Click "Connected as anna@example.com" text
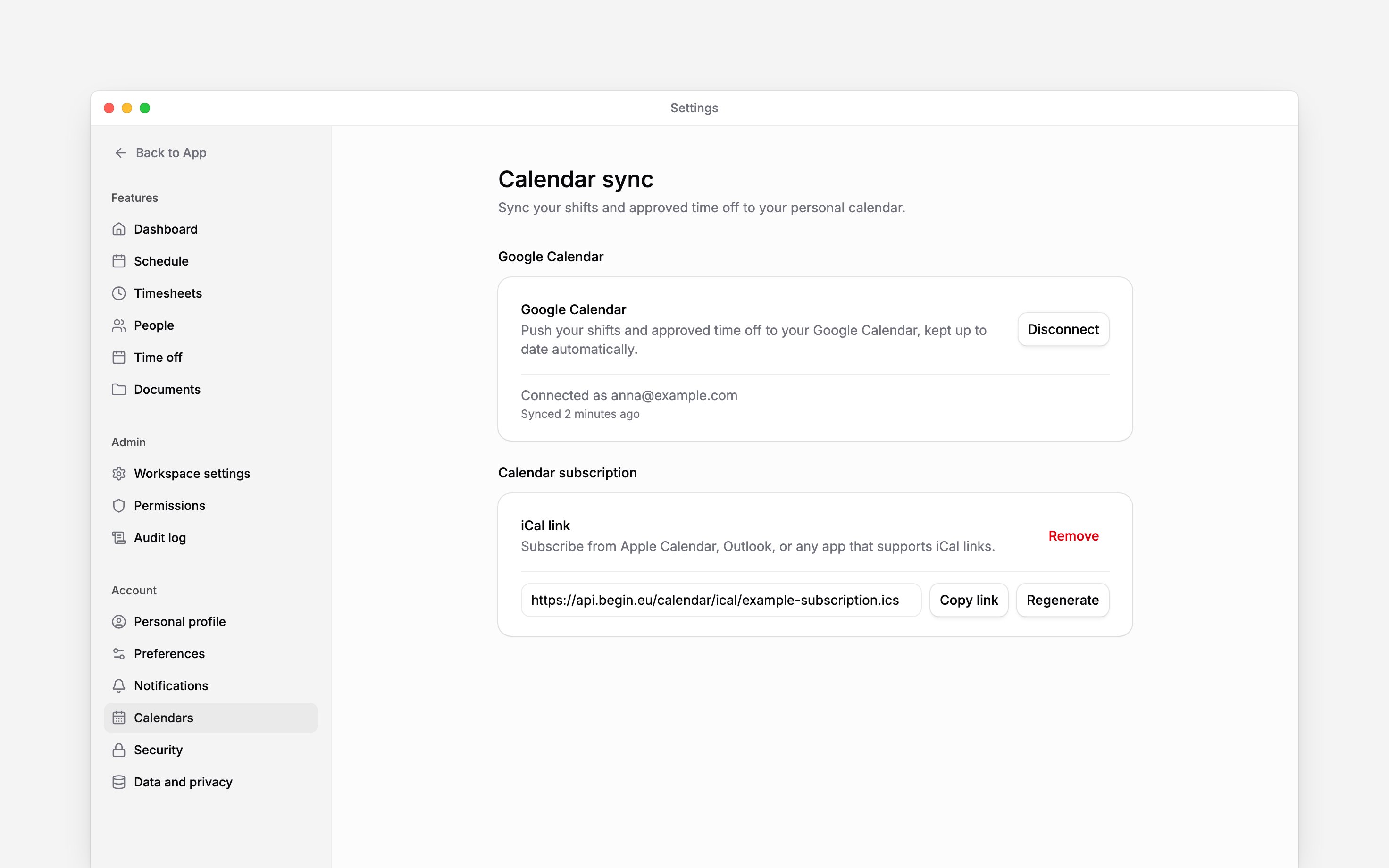 pyautogui.click(x=629, y=395)
